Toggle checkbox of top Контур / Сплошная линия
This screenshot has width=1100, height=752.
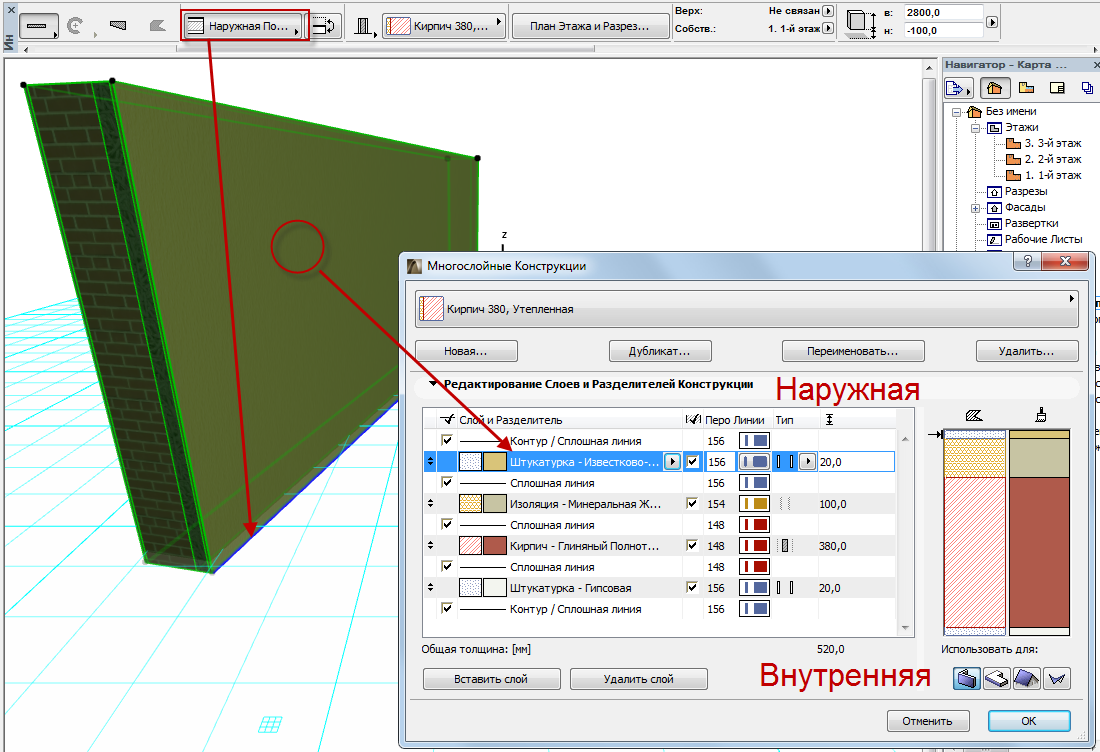click(x=447, y=440)
